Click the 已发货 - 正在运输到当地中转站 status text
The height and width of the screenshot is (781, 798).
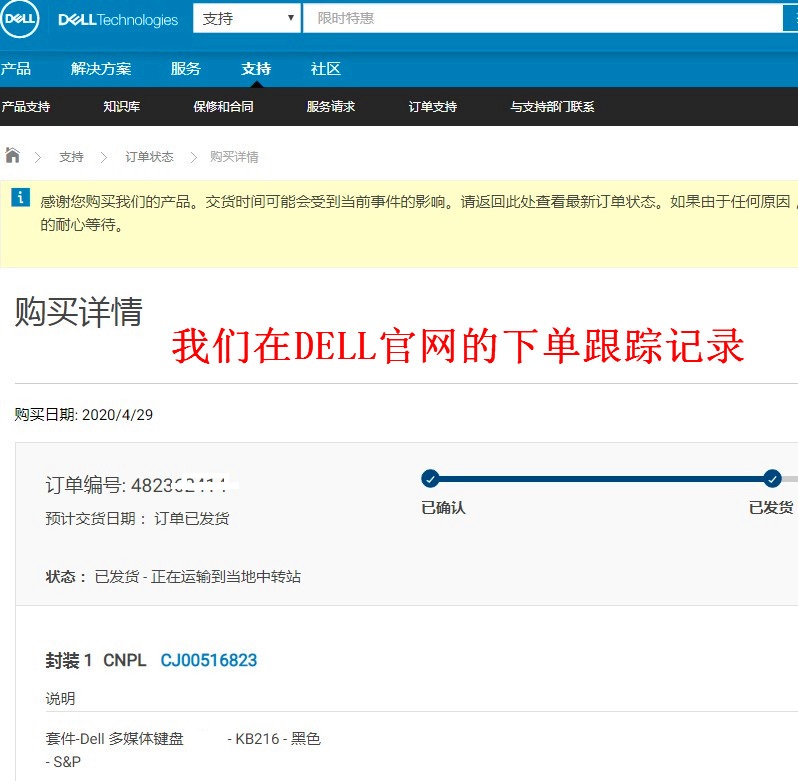point(197,576)
